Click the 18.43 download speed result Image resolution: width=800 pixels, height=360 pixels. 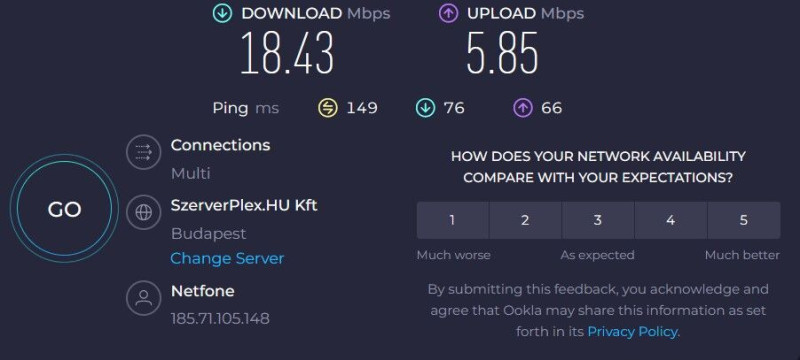point(287,53)
